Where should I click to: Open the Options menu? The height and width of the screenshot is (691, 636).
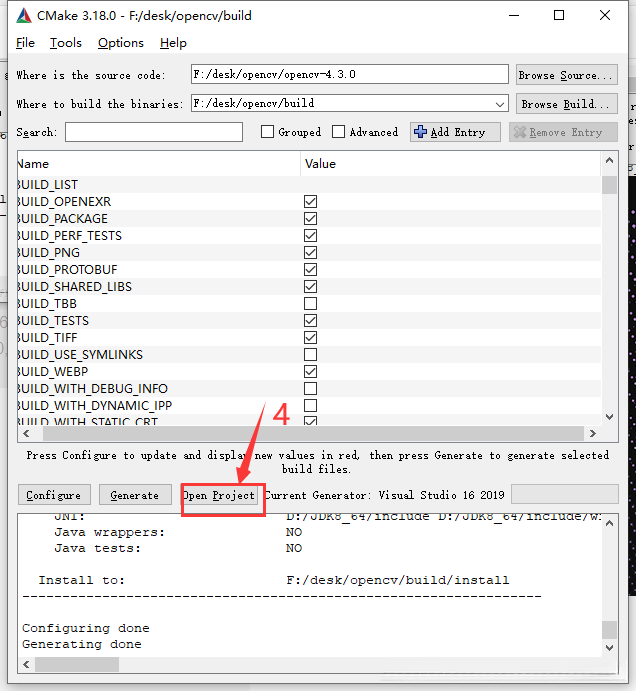tap(121, 43)
